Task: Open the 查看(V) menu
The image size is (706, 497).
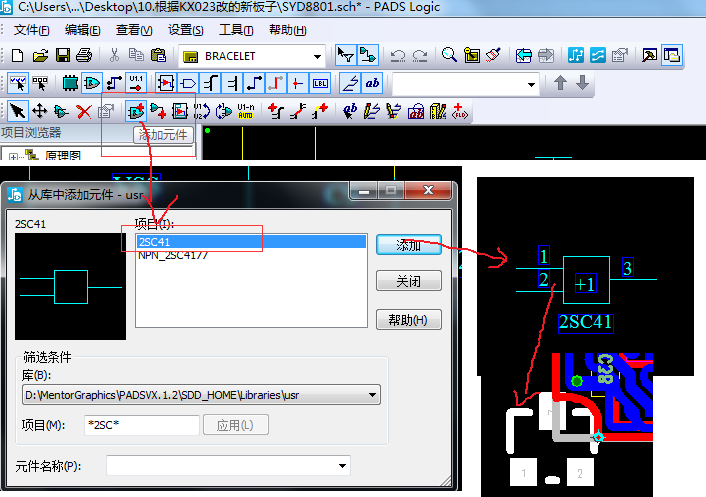Action: [134, 30]
